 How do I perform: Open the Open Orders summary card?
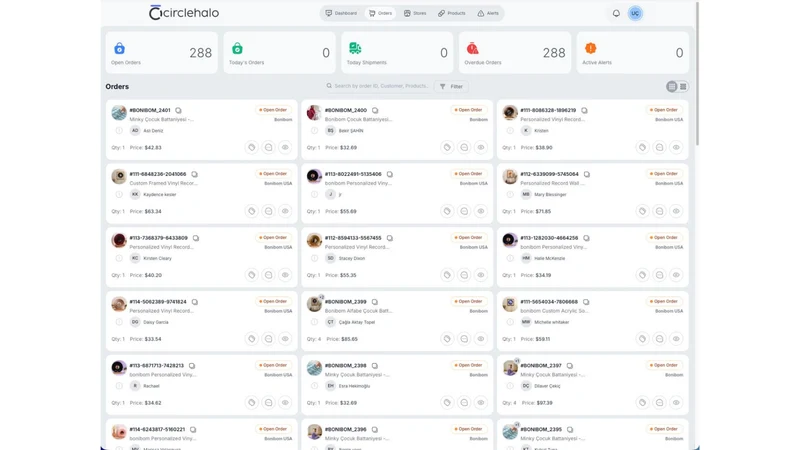[162, 53]
